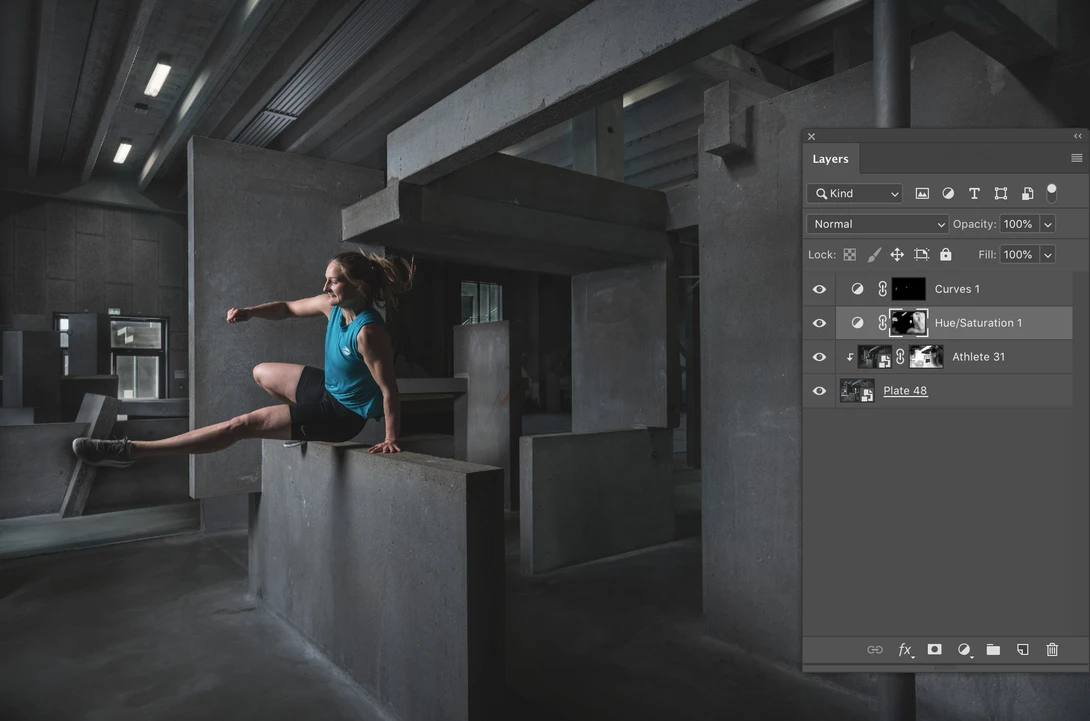This screenshot has width=1090, height=721.
Task: Click the lock transparent pixels icon
Action: [849, 254]
